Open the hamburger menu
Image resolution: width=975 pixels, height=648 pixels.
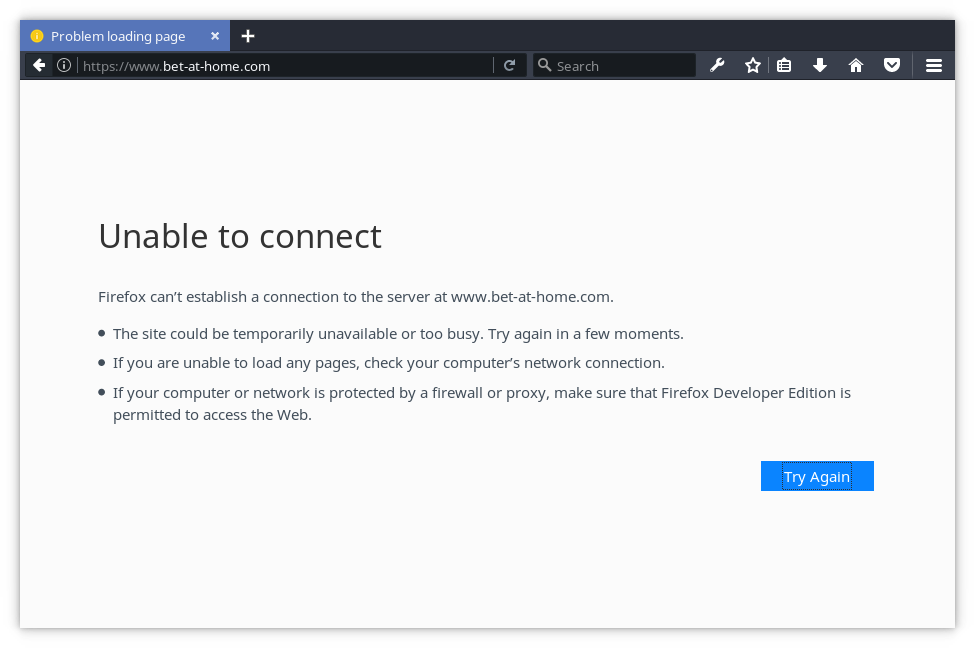(933, 65)
